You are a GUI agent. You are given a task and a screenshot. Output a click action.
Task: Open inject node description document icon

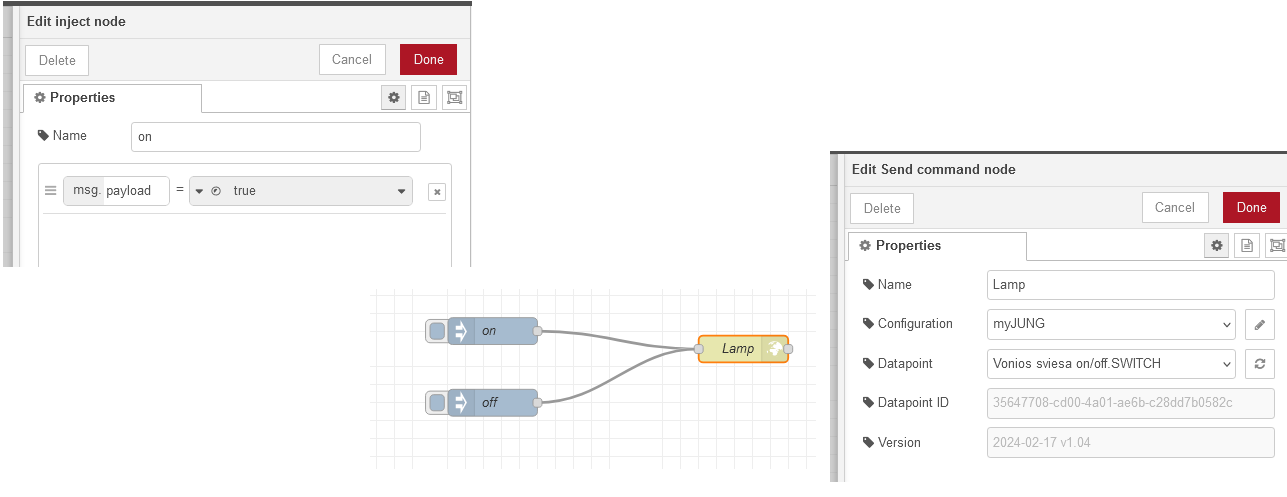click(x=424, y=97)
